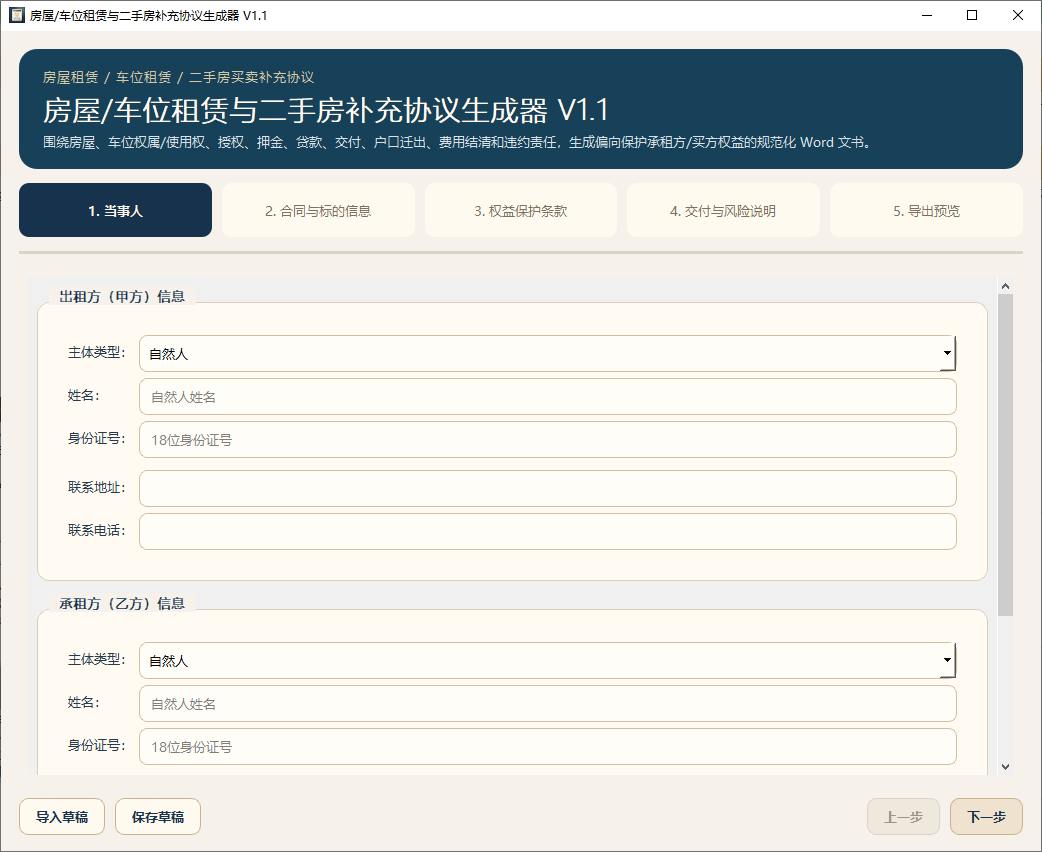1042x852 pixels.
Task: Minimize the application window
Action: [927, 15]
